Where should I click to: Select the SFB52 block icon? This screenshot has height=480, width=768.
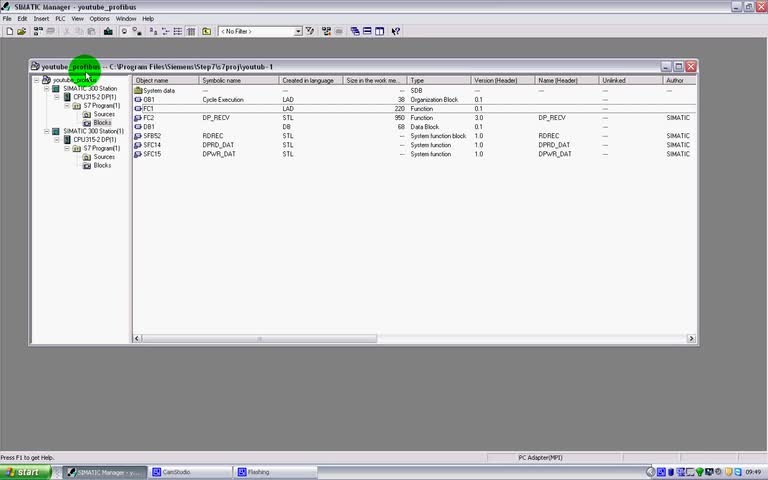(x=138, y=136)
